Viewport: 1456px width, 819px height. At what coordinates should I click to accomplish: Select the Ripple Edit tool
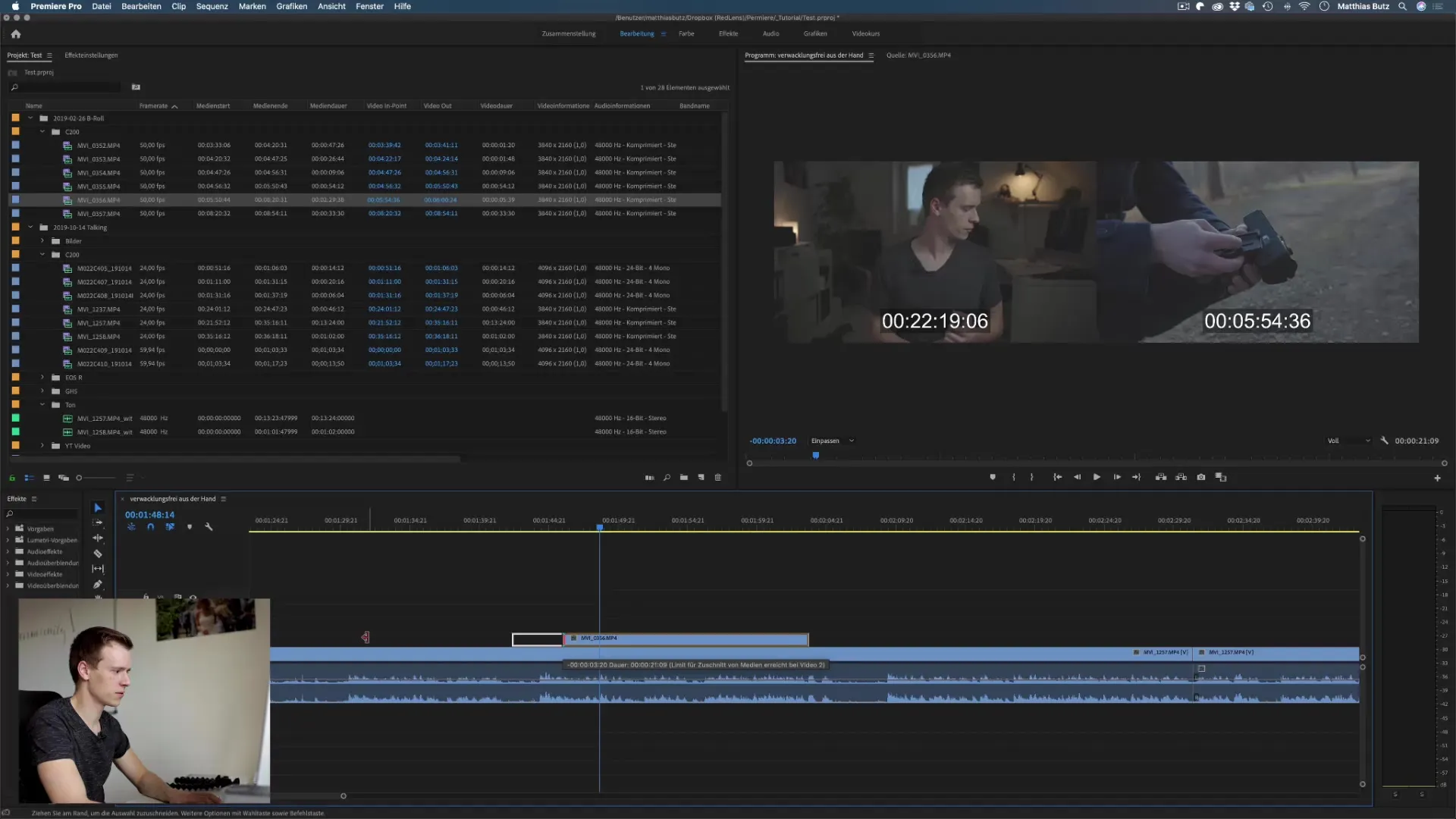[98, 538]
